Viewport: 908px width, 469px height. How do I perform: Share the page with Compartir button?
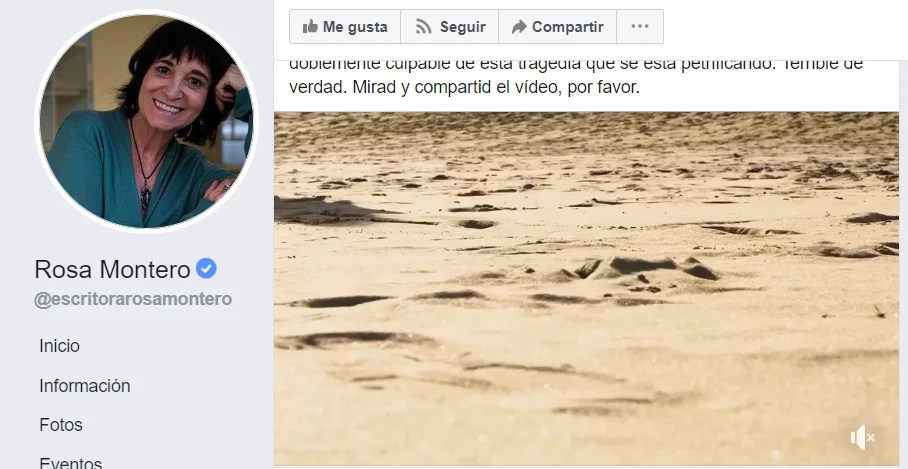[x=558, y=27]
